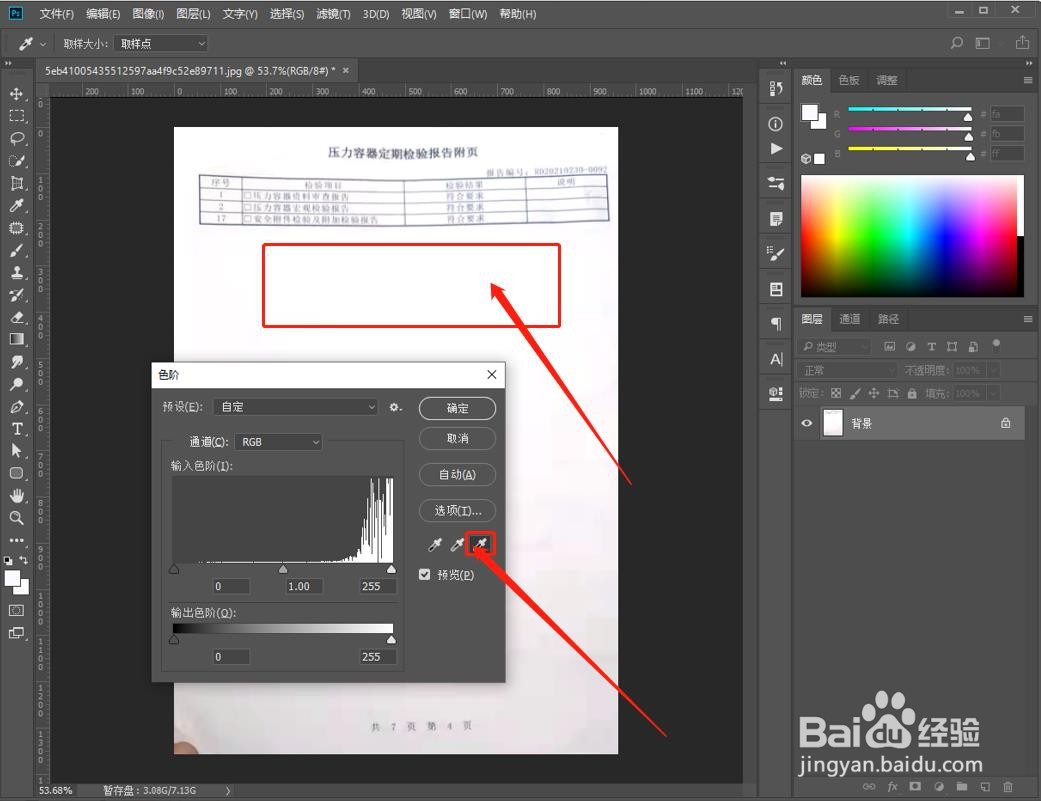
Task: Select the Brush tool
Action: 17,250
